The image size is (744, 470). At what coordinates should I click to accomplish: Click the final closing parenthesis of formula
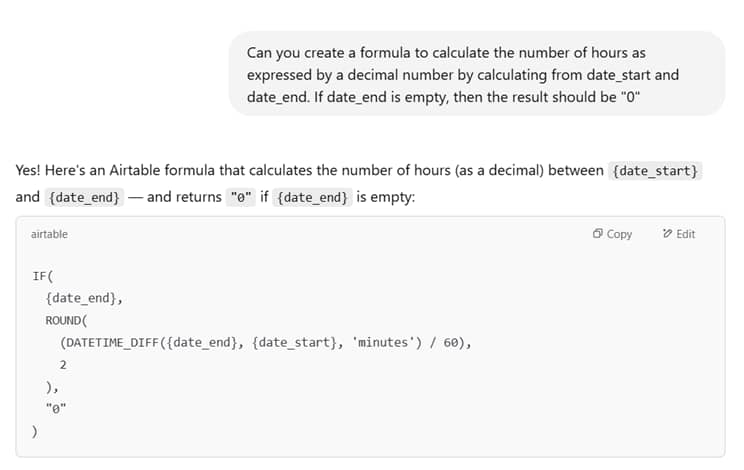click(x=35, y=431)
